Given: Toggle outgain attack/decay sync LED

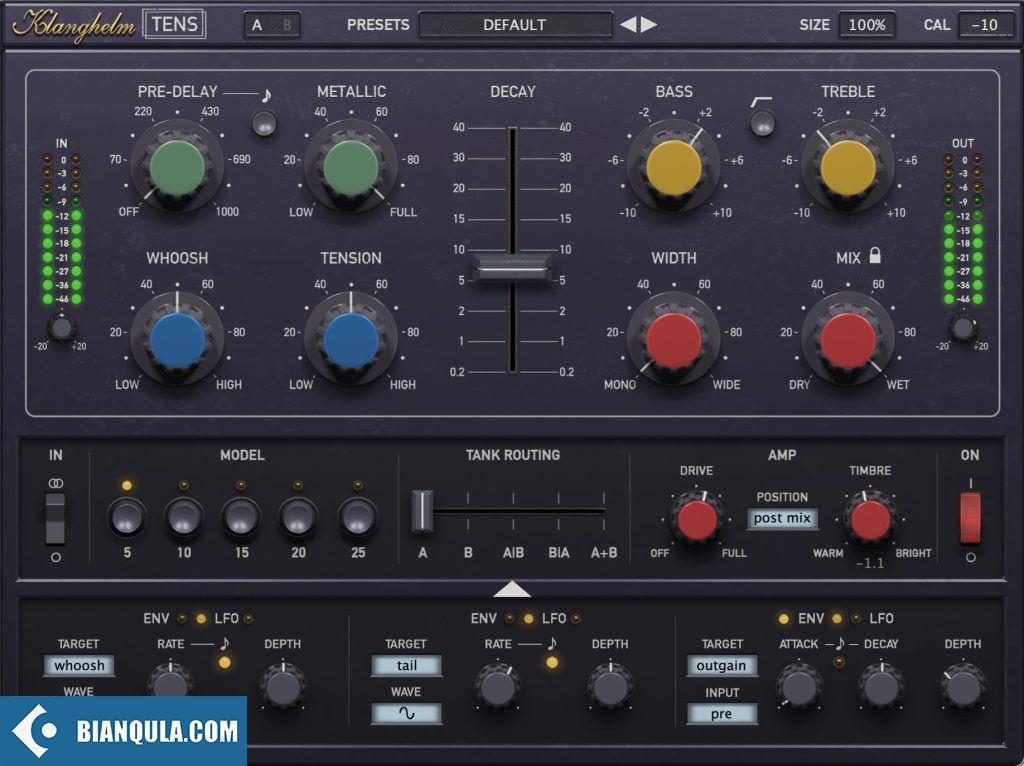Looking at the screenshot, I should click(839, 662).
